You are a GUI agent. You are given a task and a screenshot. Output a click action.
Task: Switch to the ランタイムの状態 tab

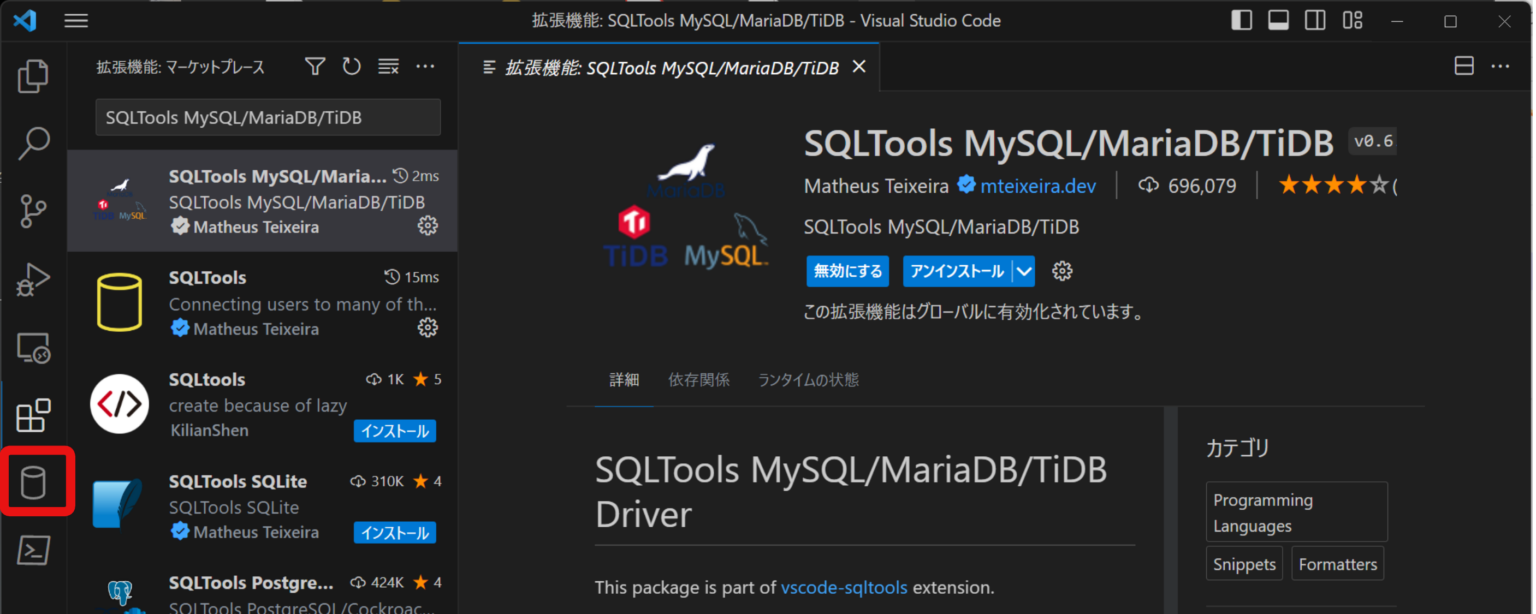point(807,380)
